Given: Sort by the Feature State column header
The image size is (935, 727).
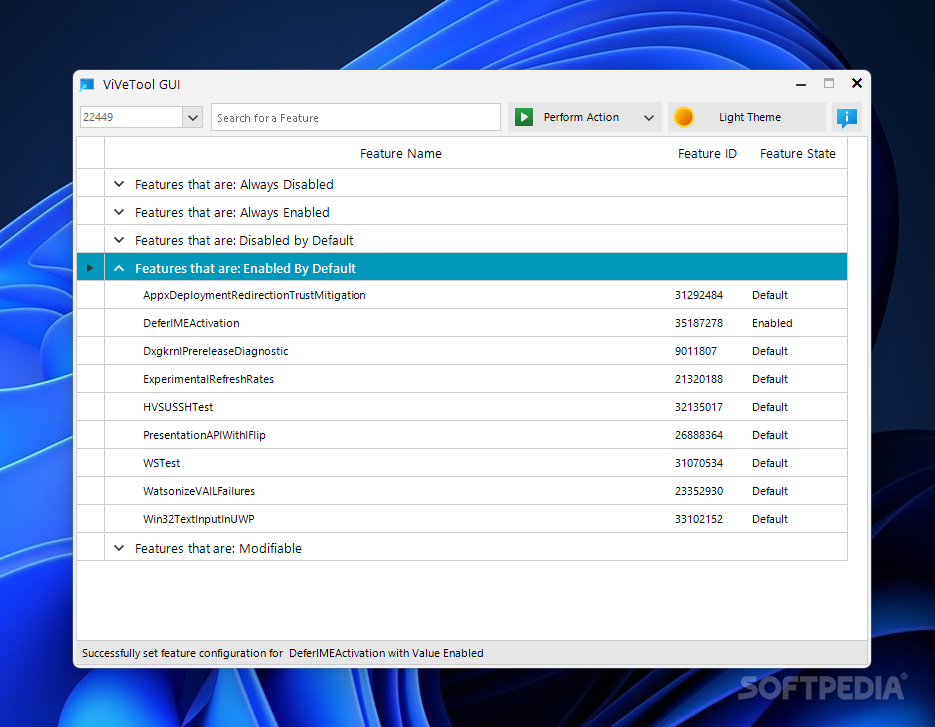Looking at the screenshot, I should click(x=797, y=153).
